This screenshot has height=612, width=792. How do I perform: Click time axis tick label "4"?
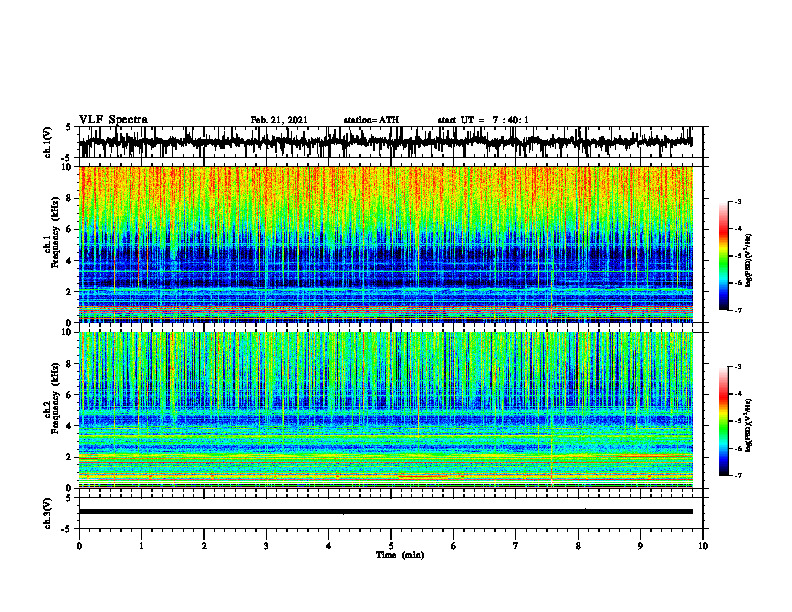(329, 546)
